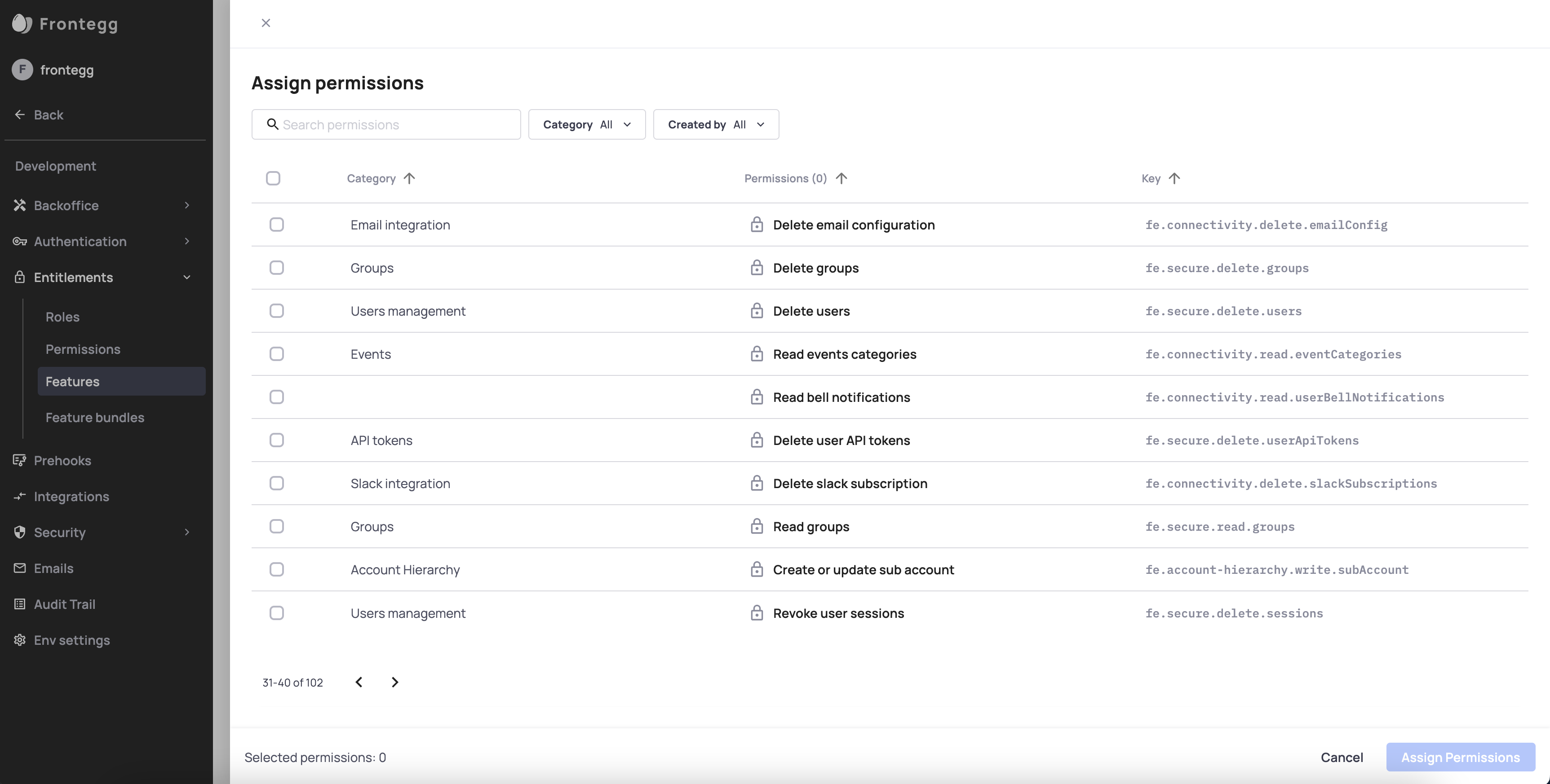Click the Prehooks sidebar icon
Image resolution: width=1550 pixels, height=784 pixels.
pos(19,461)
